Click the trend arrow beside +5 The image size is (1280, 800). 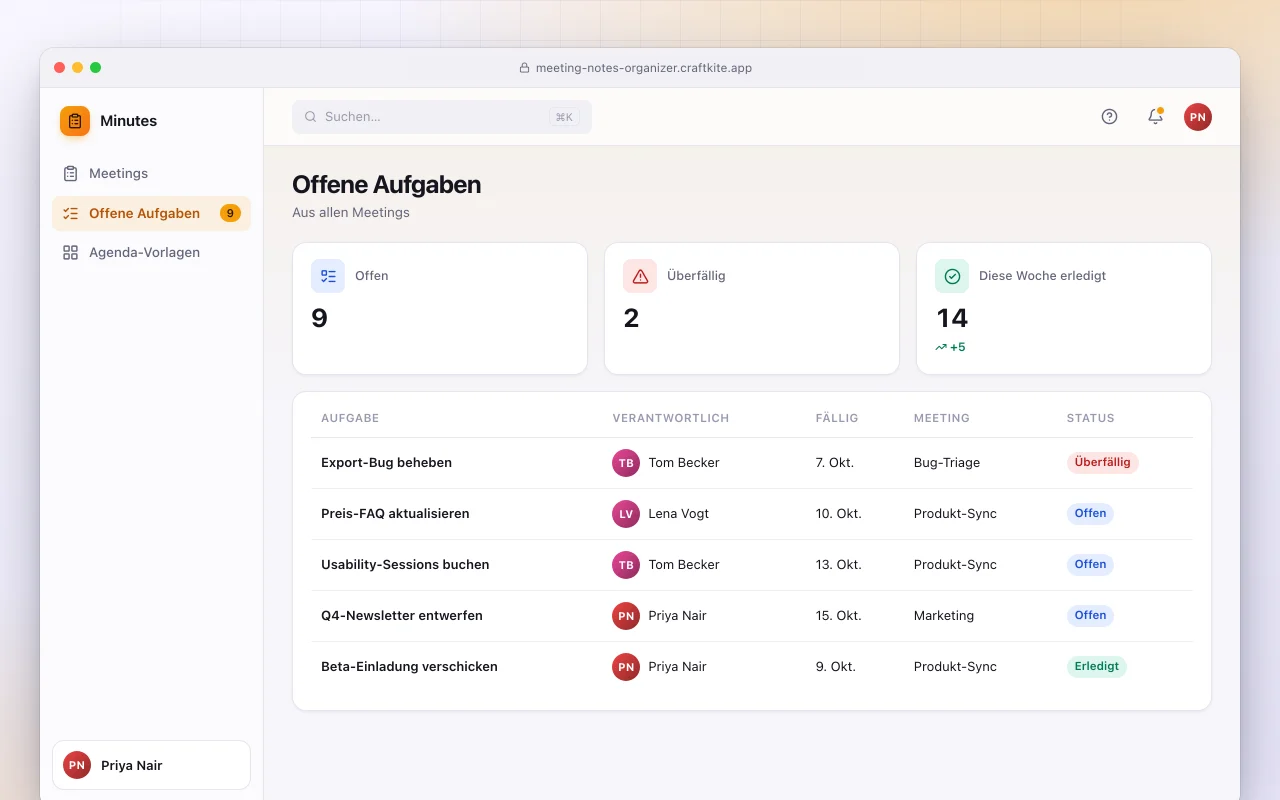tap(941, 348)
